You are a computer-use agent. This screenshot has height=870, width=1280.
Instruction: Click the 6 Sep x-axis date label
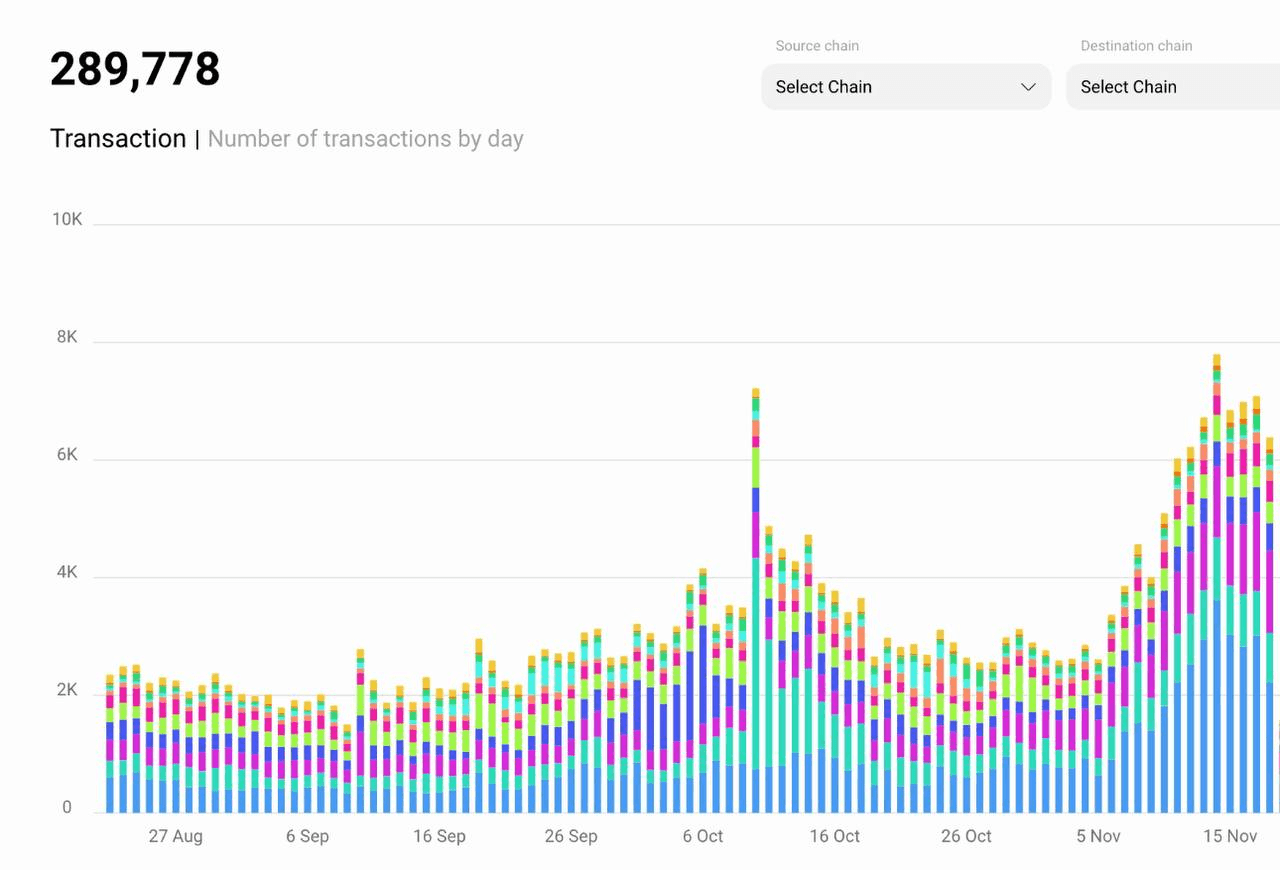coord(307,836)
